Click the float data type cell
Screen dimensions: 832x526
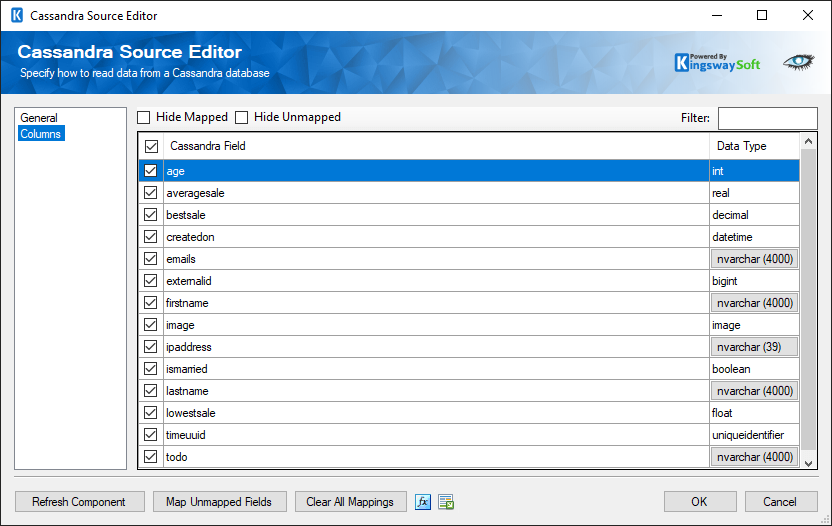pyautogui.click(x=754, y=413)
